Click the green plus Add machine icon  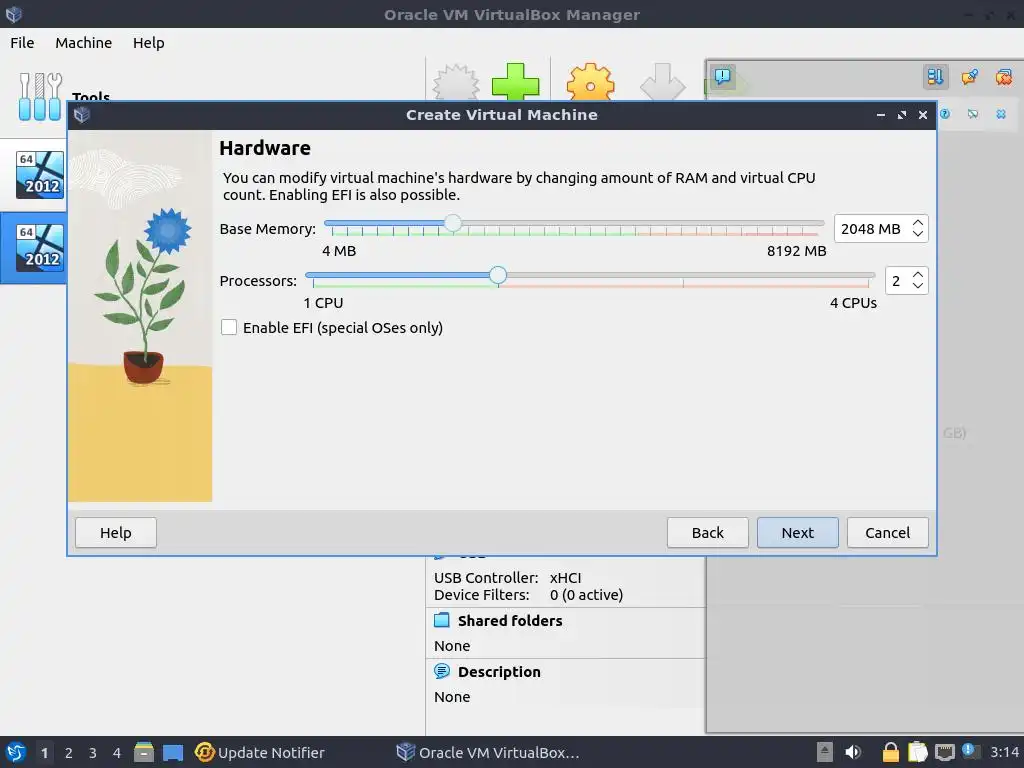point(515,82)
